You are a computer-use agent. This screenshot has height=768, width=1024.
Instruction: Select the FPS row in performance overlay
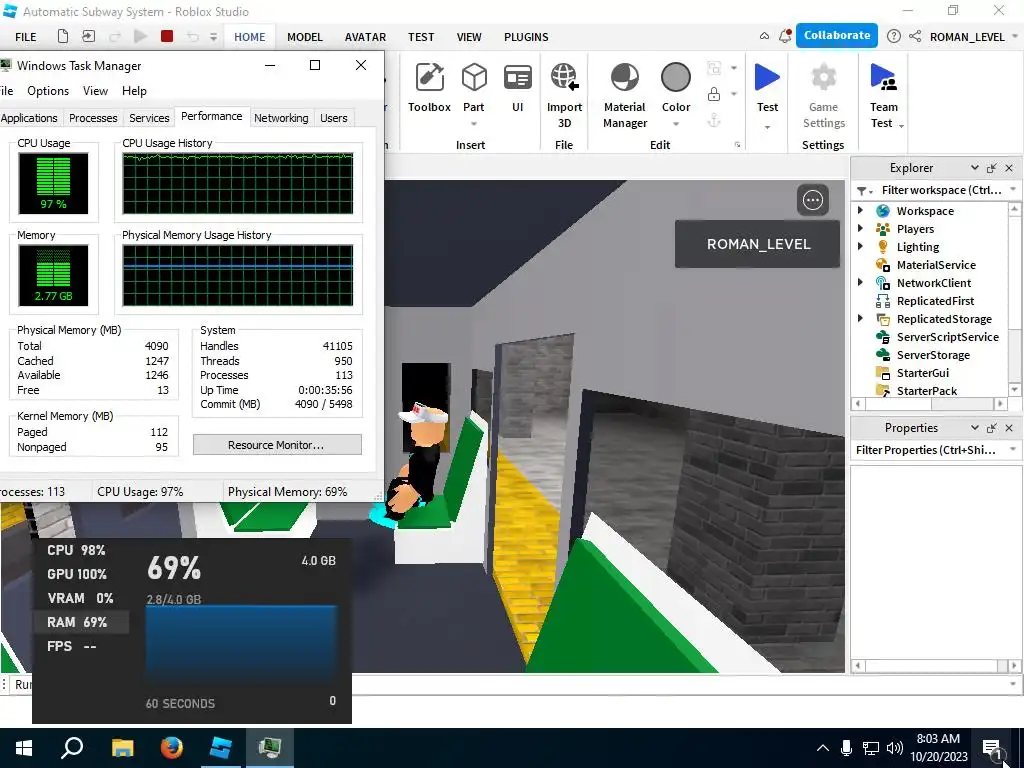point(81,646)
